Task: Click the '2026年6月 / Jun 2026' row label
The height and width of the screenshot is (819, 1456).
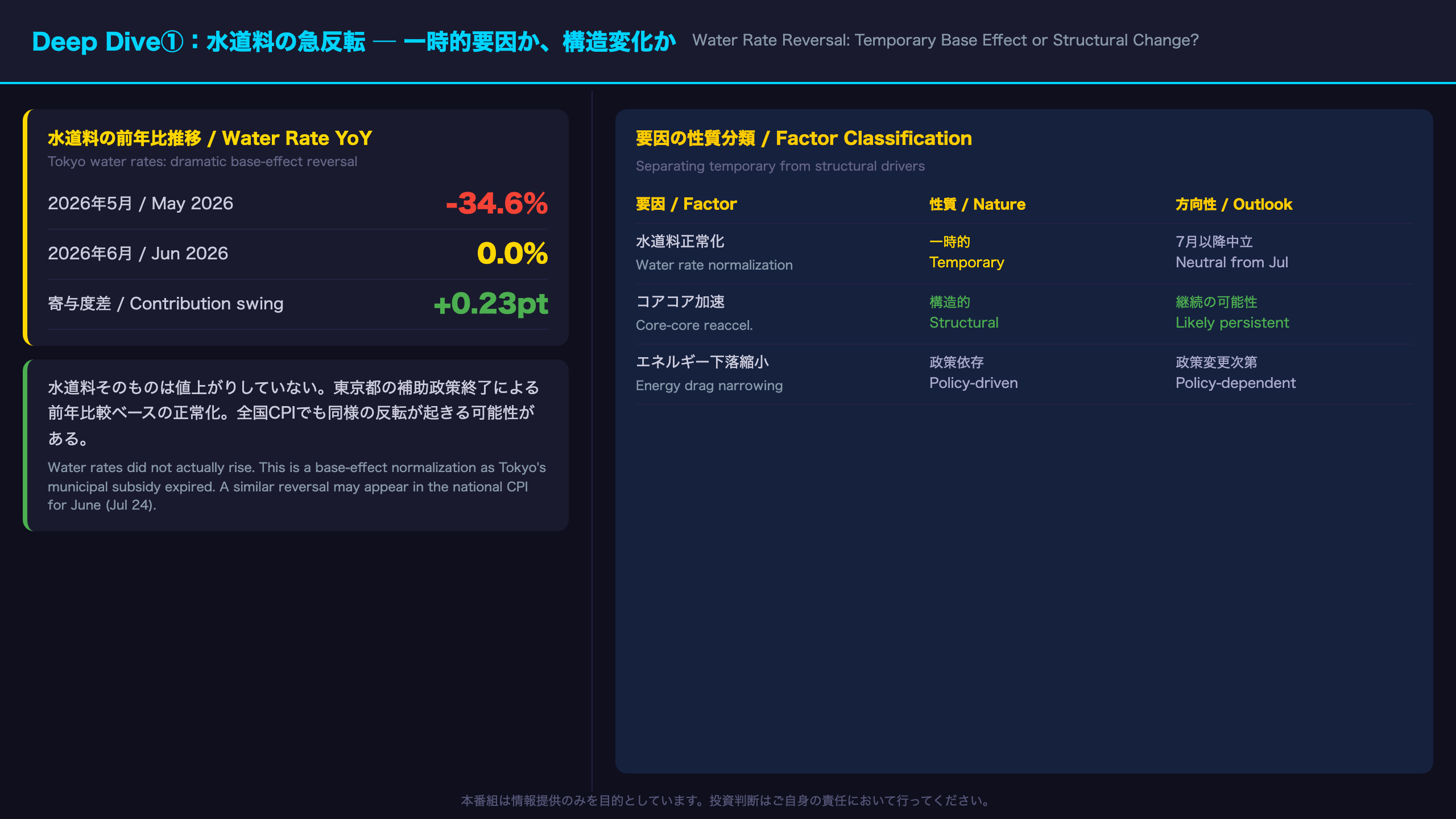Action: [138, 254]
